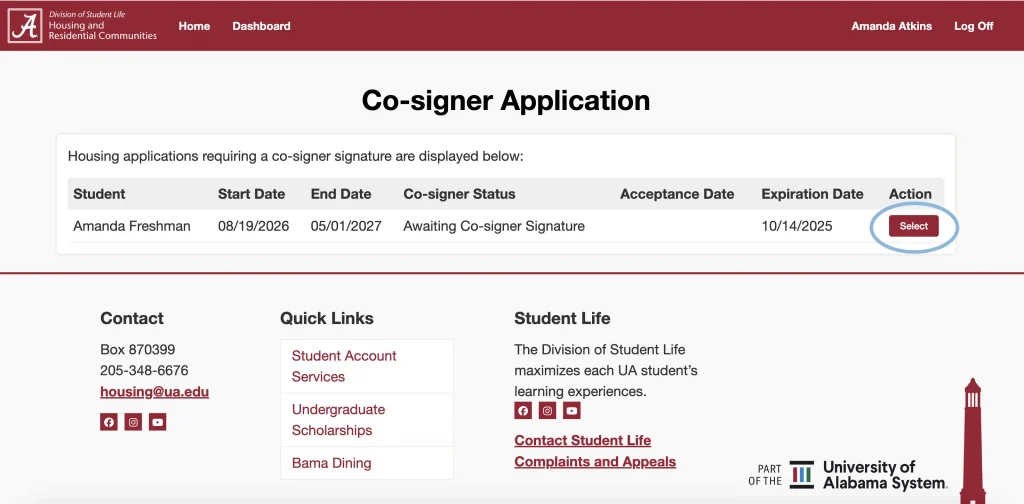Open Complaints and Appeals link

click(595, 461)
